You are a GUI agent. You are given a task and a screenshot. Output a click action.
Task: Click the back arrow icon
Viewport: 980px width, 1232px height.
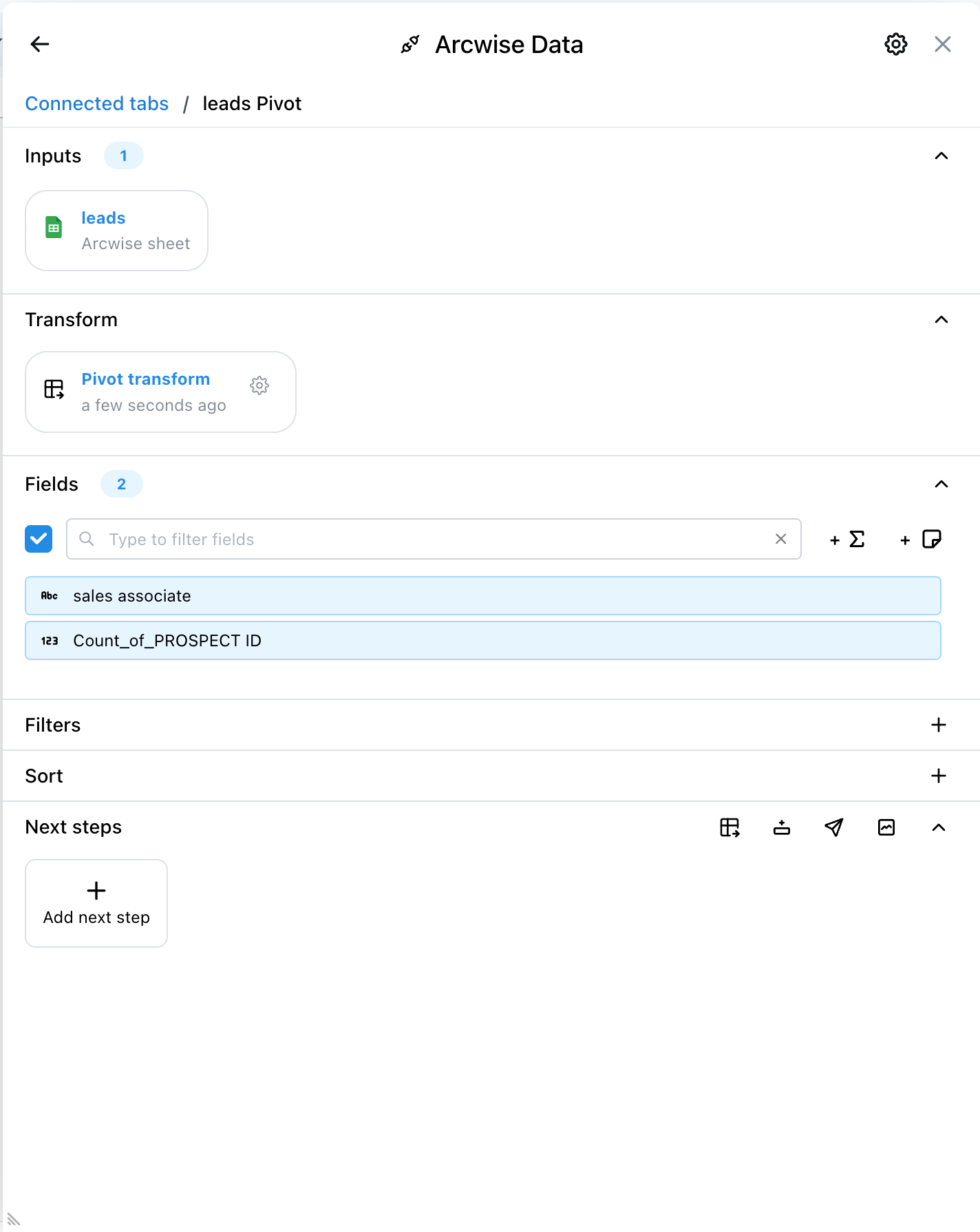pyautogui.click(x=40, y=45)
